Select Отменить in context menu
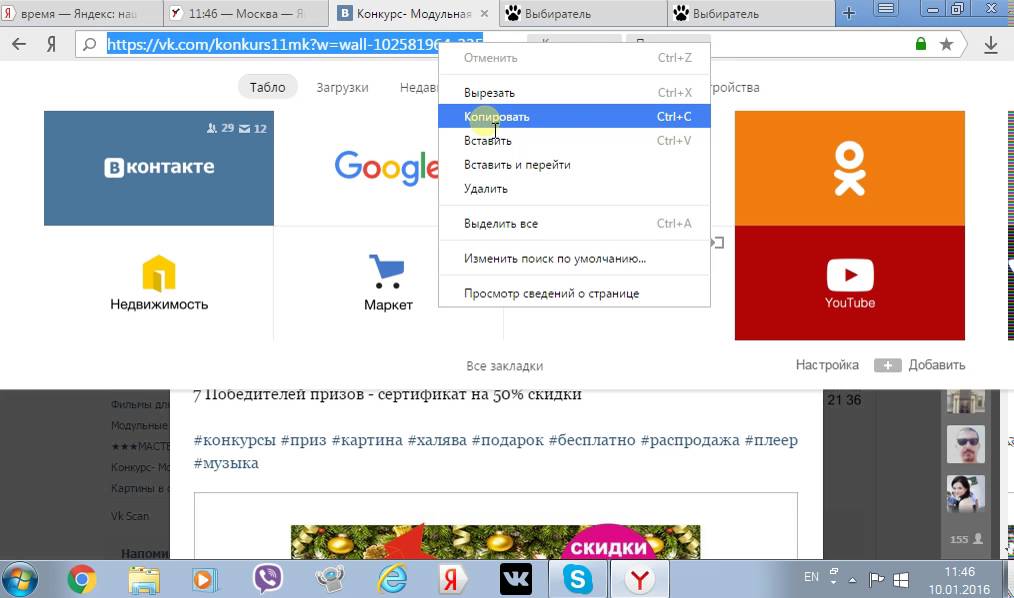Screen dimensions: 1014x598 point(574,58)
